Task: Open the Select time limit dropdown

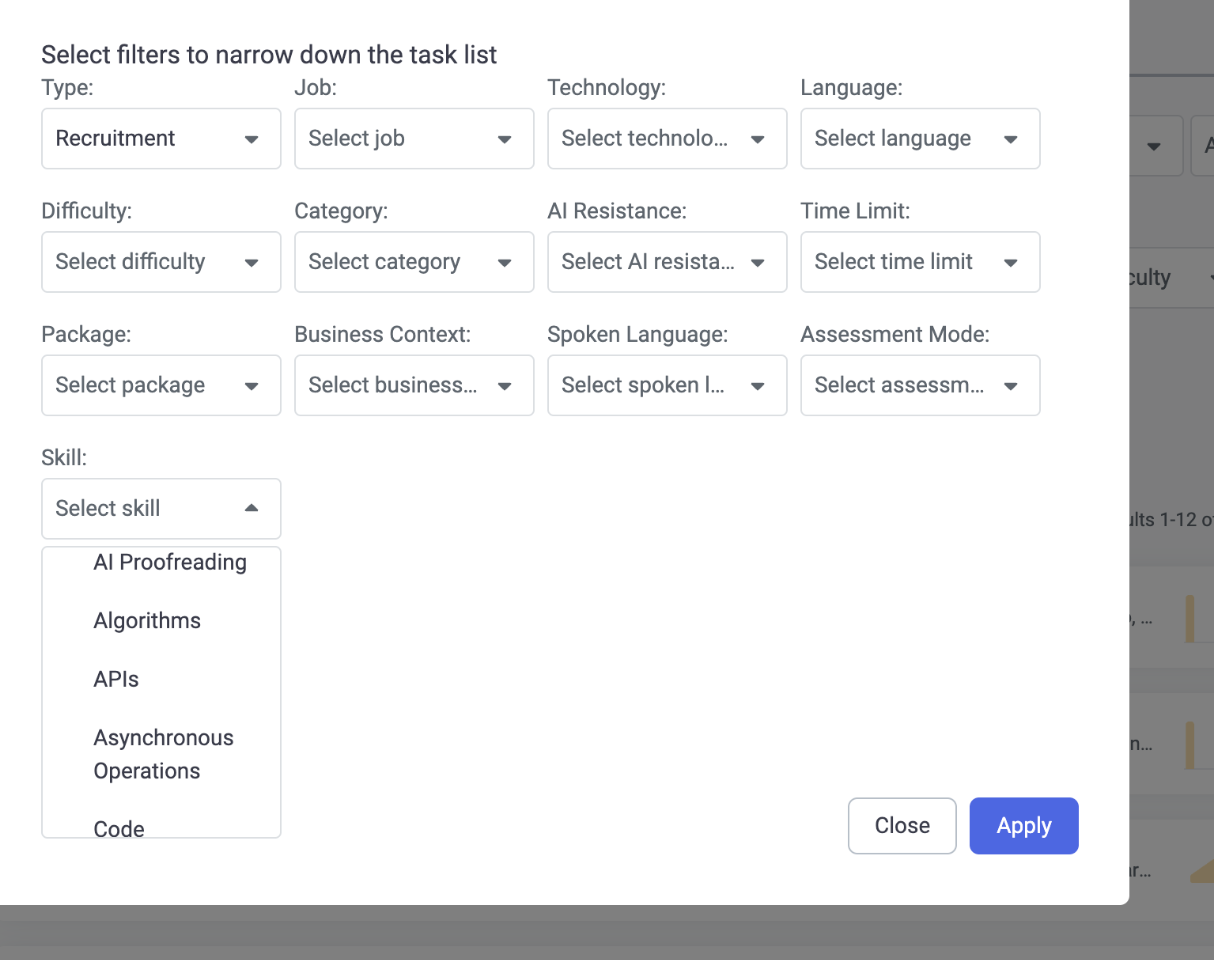Action: (919, 262)
